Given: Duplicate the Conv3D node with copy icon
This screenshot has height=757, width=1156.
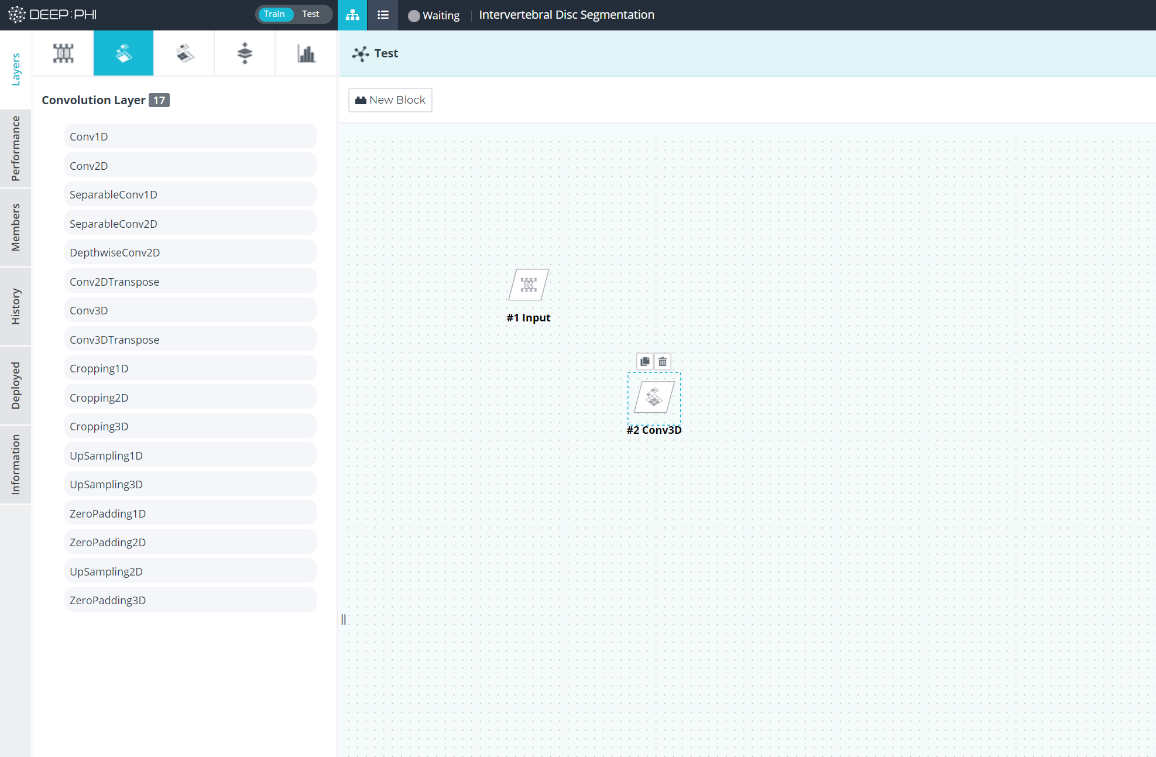Looking at the screenshot, I should (x=645, y=361).
